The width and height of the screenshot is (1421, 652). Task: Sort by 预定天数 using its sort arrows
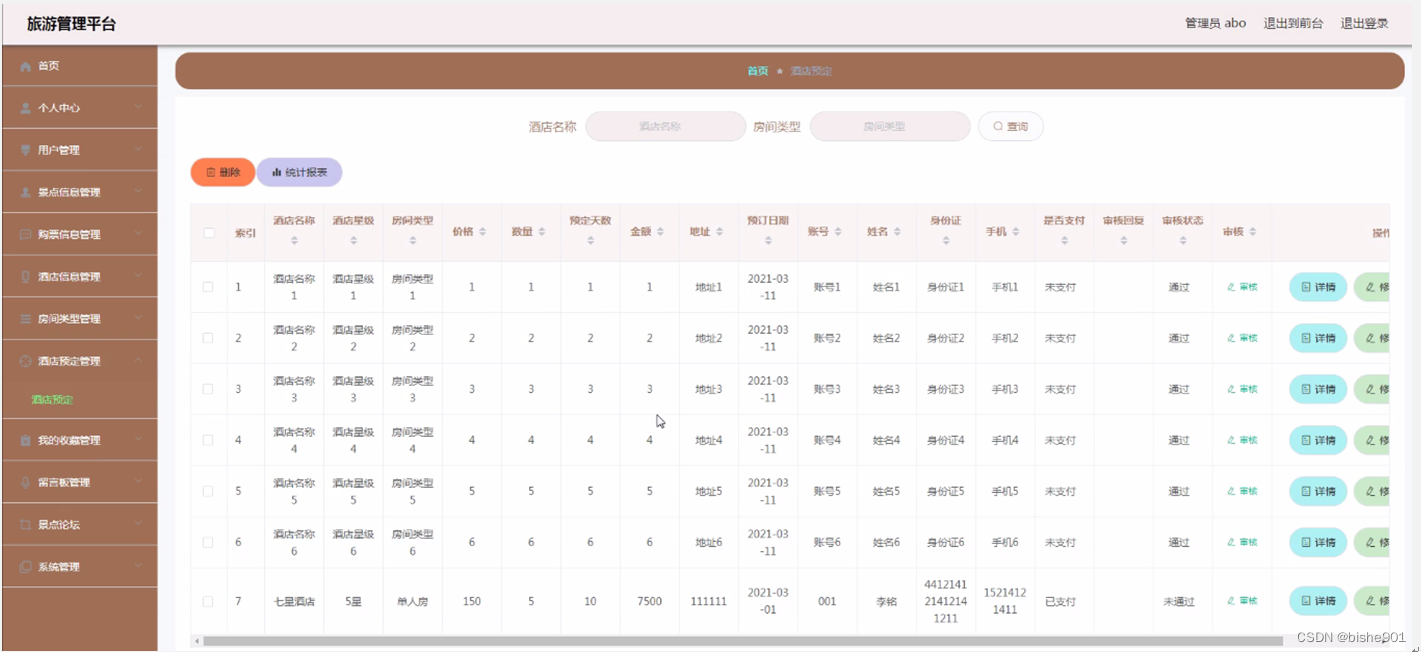(590, 241)
